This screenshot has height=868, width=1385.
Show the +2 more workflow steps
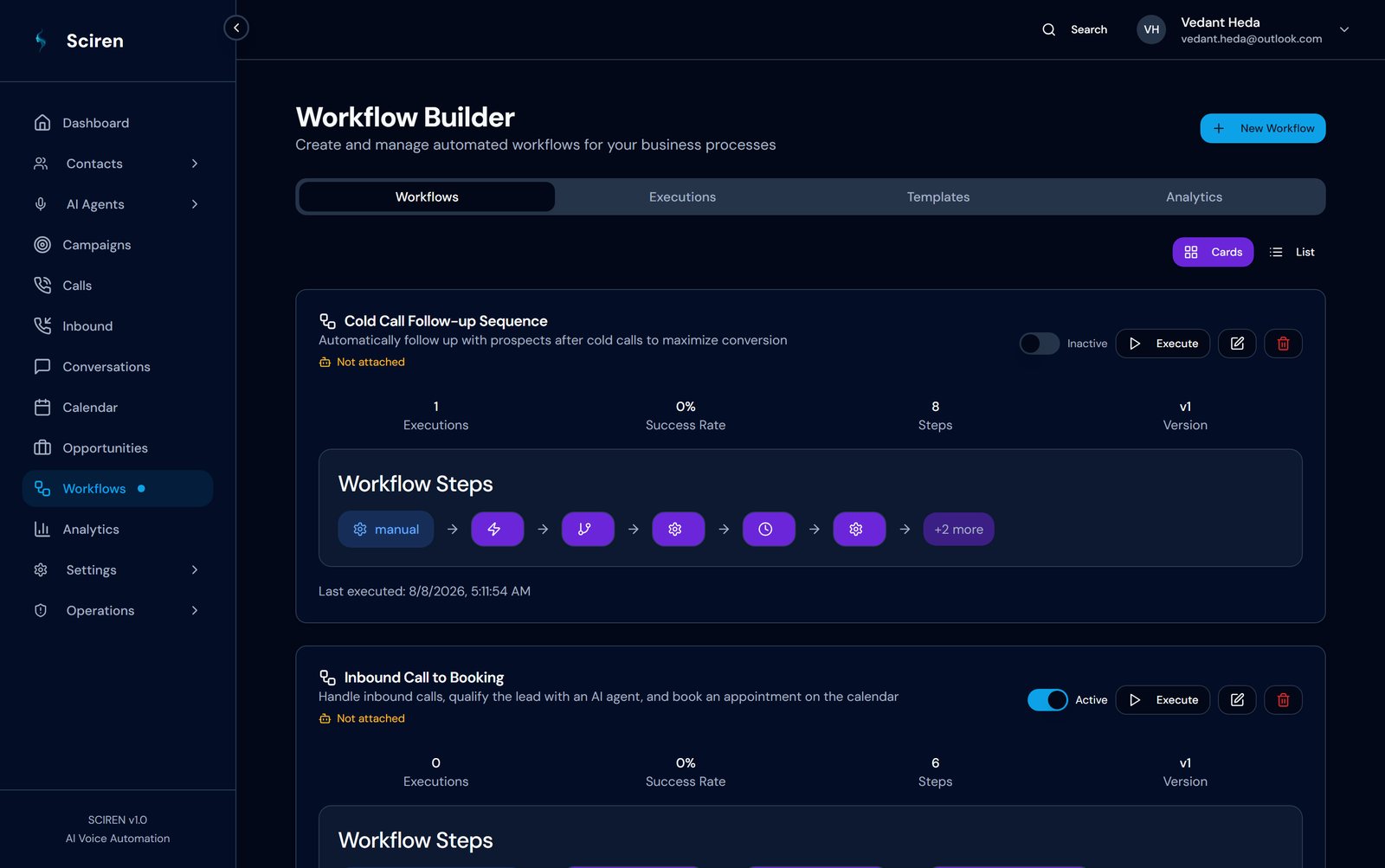(958, 530)
